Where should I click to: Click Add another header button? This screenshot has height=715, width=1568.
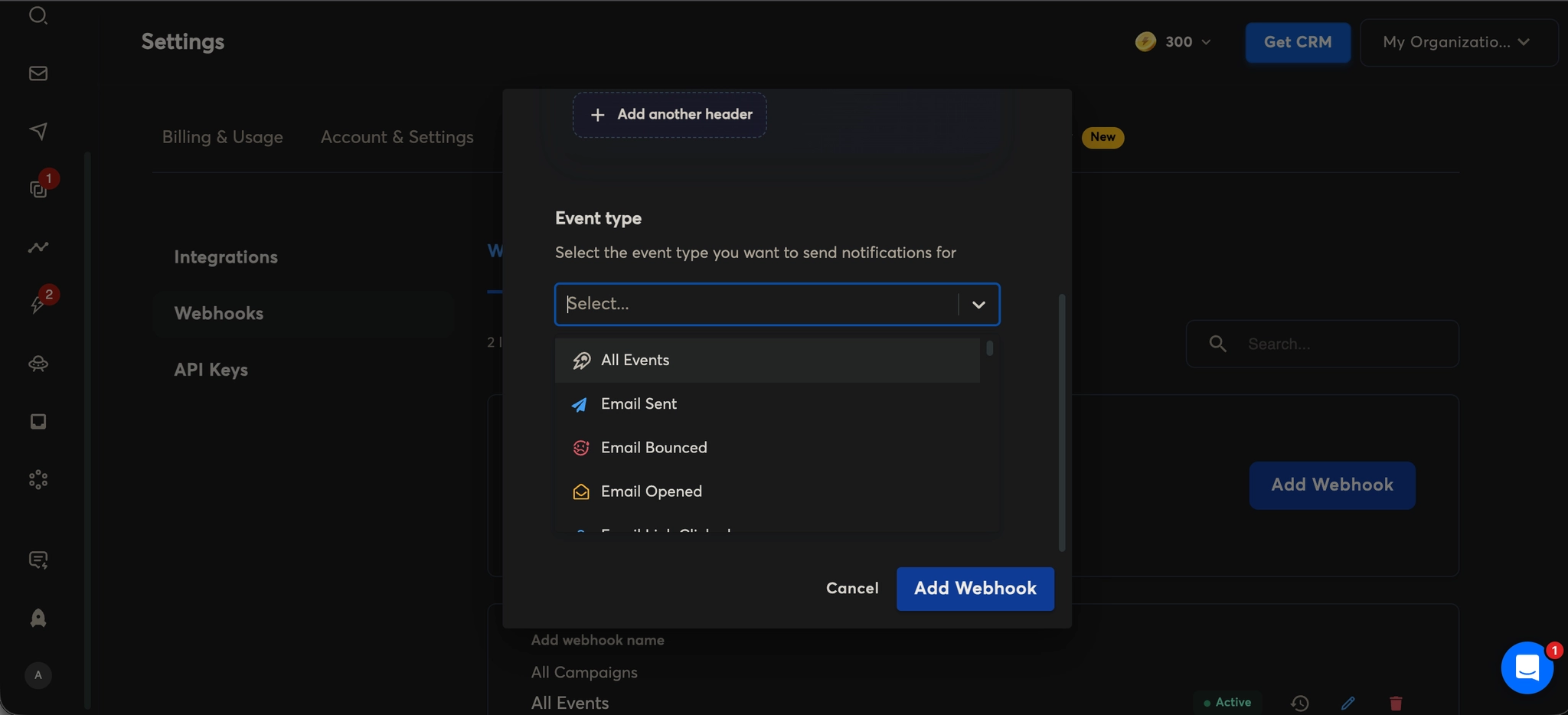coord(670,115)
